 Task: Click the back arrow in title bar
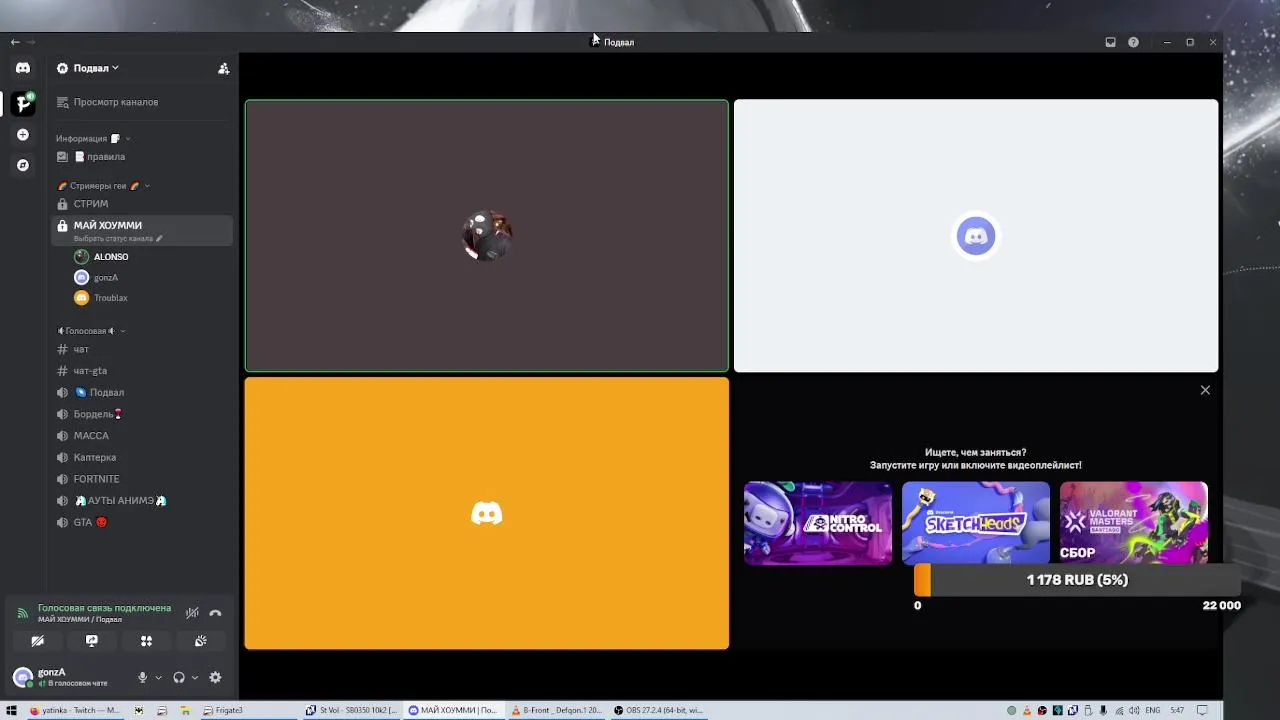pos(15,42)
